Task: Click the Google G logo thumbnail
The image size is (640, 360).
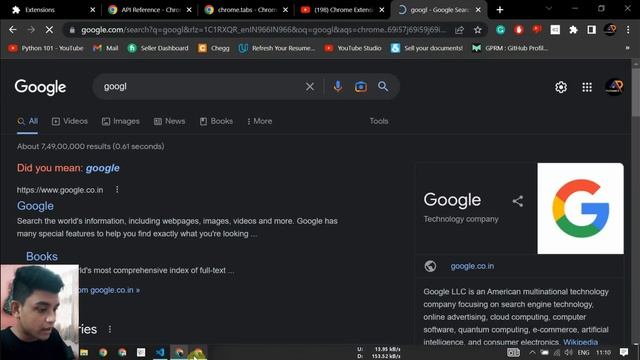Action: [580, 208]
